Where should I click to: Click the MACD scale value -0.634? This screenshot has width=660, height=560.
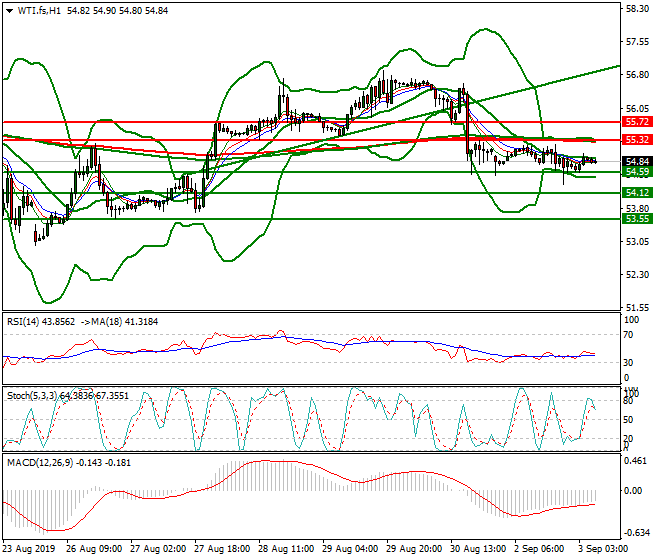tap(636, 533)
